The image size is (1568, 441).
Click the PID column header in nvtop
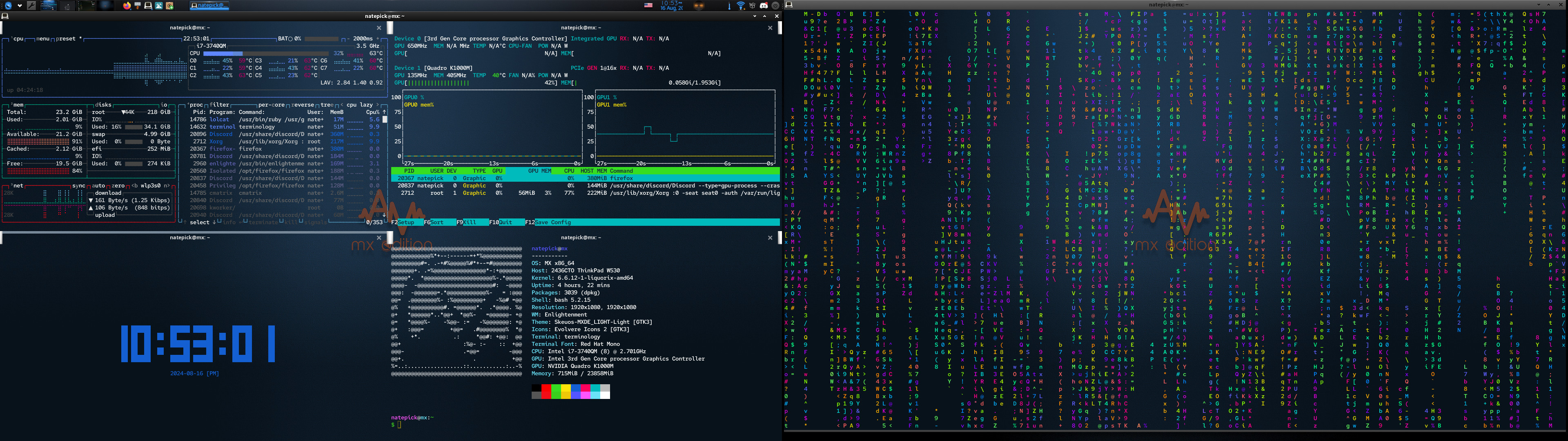coord(409,171)
